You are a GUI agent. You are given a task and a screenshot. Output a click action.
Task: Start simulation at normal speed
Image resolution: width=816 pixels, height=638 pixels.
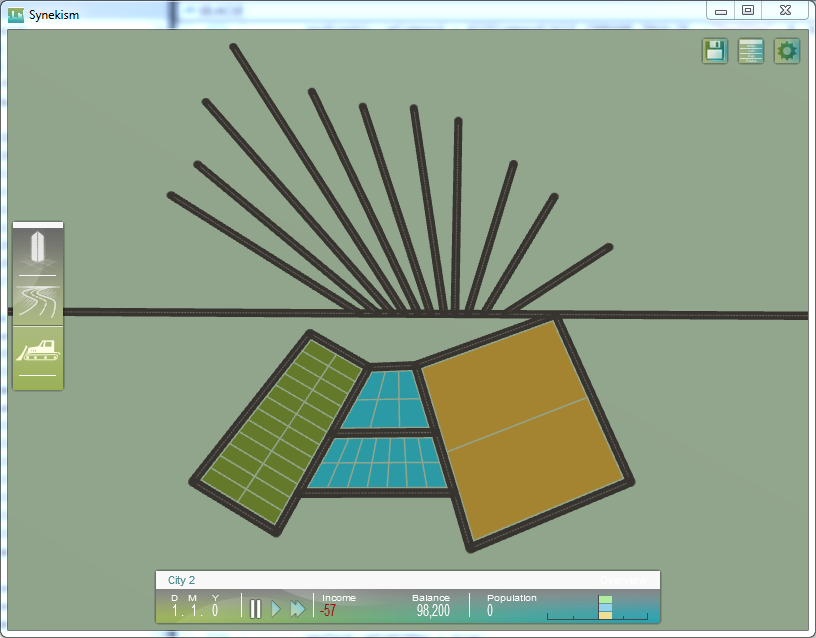[276, 608]
